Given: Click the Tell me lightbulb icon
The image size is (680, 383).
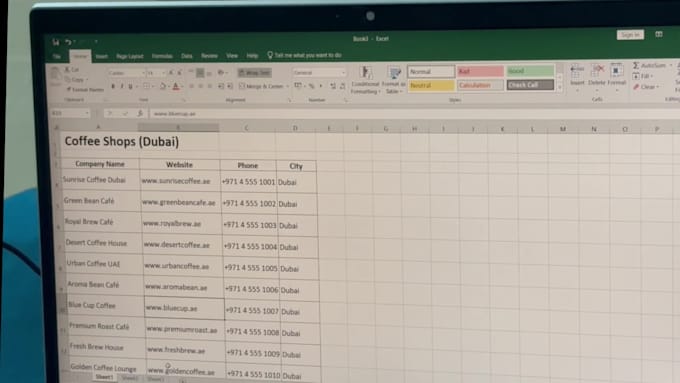Looking at the screenshot, I should click(x=270, y=55).
